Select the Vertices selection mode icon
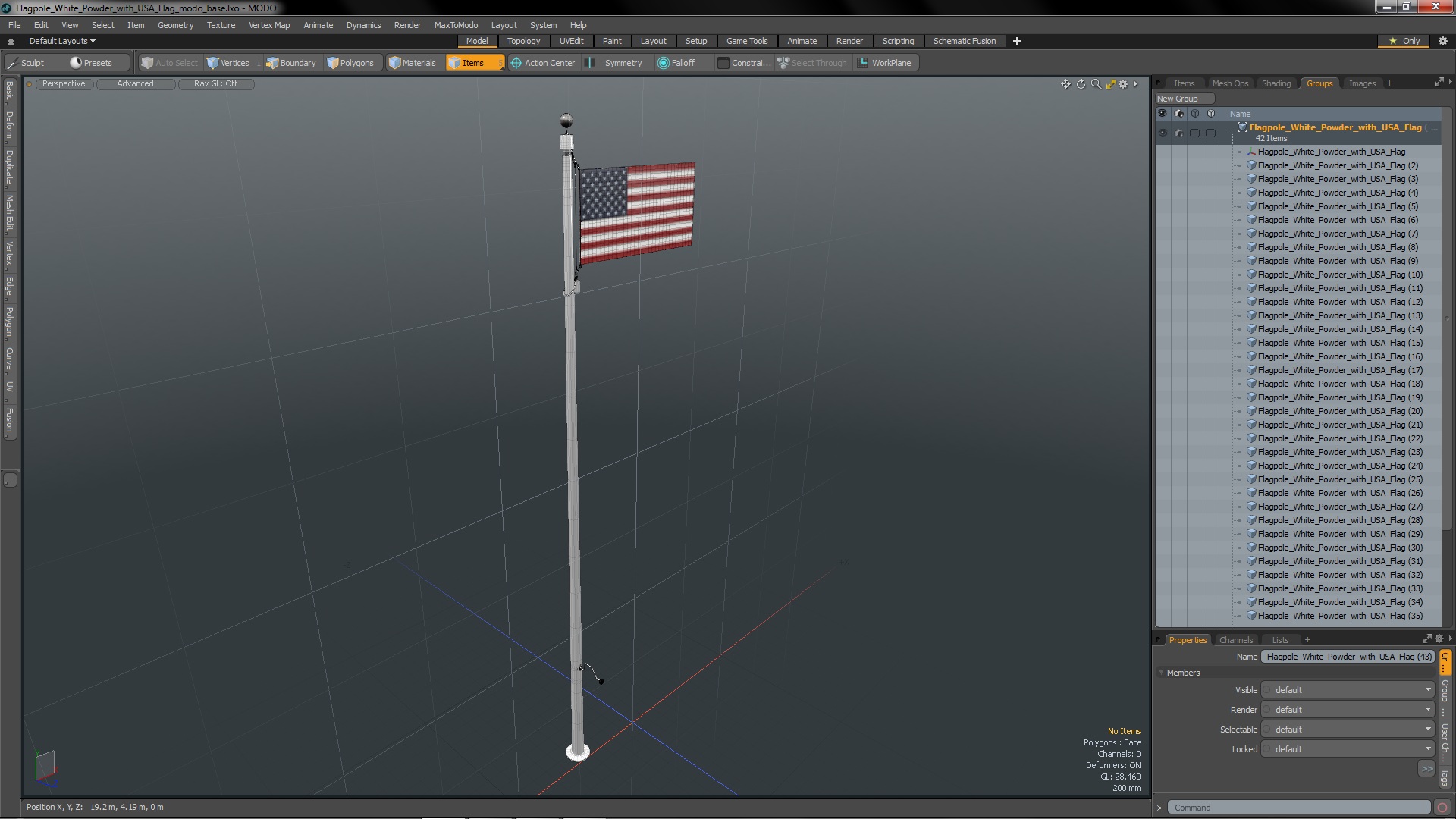This screenshot has width=1456, height=819. pos(213,63)
